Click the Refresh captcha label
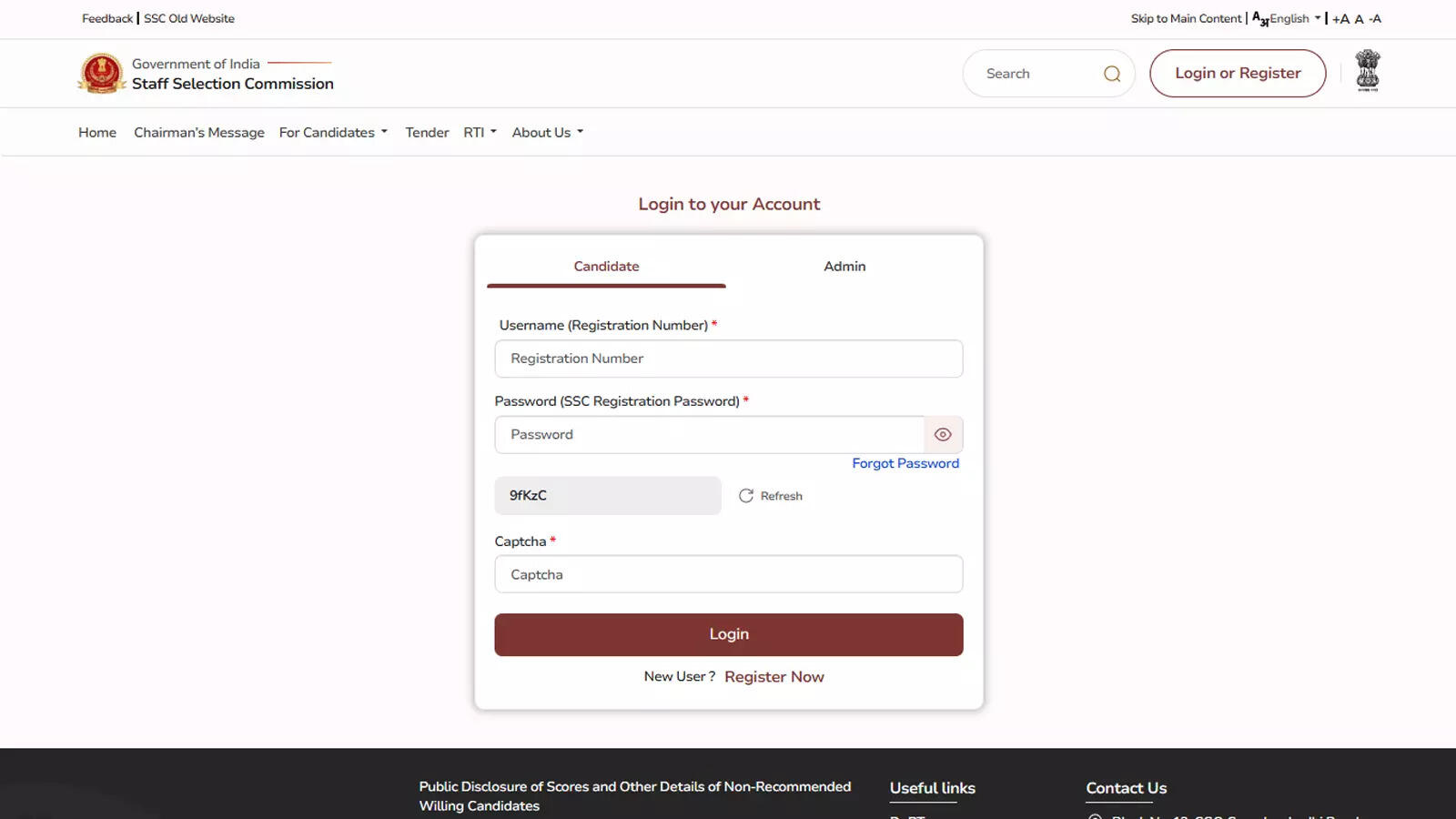 (782, 496)
